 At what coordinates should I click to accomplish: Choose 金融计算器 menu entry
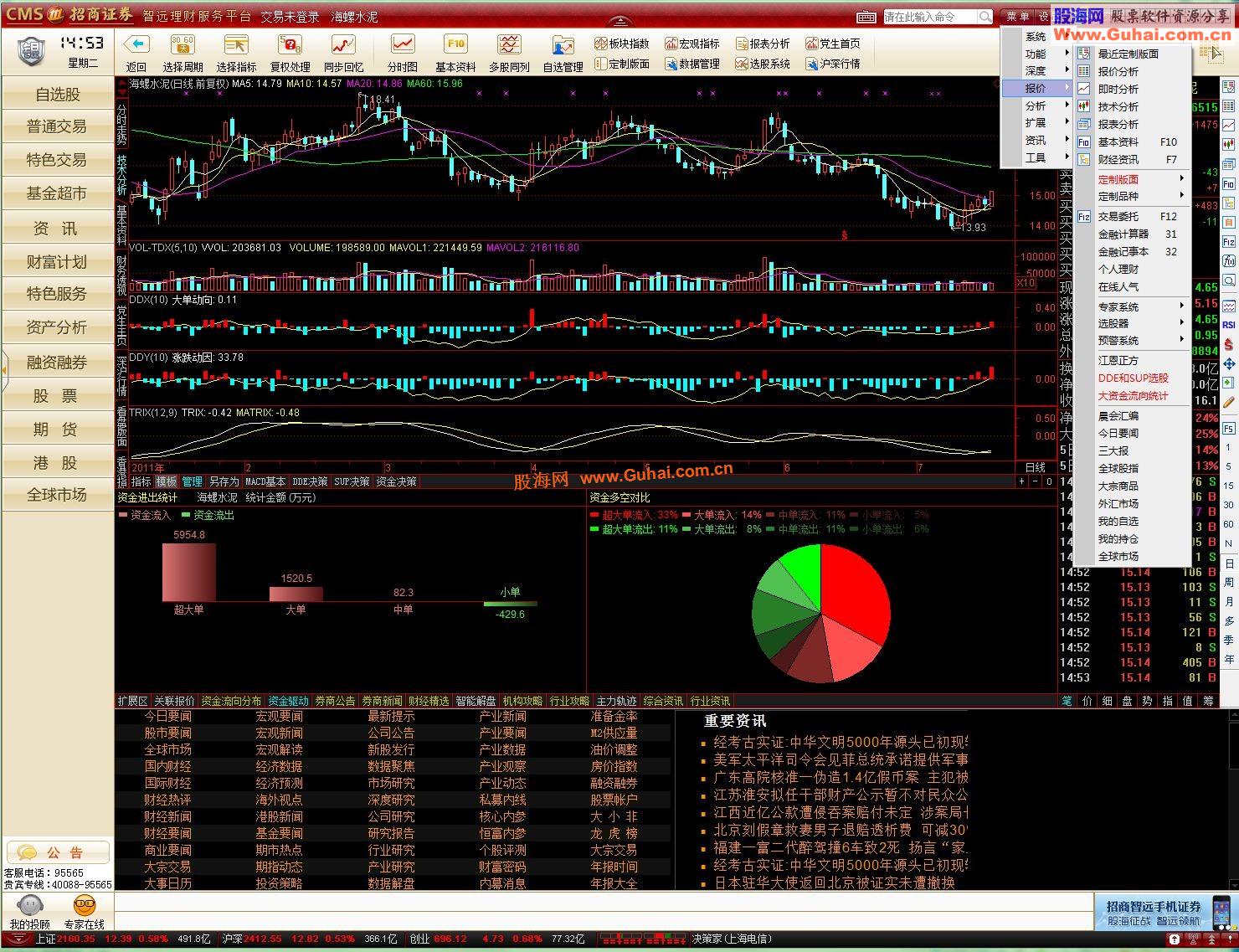tap(1134, 234)
